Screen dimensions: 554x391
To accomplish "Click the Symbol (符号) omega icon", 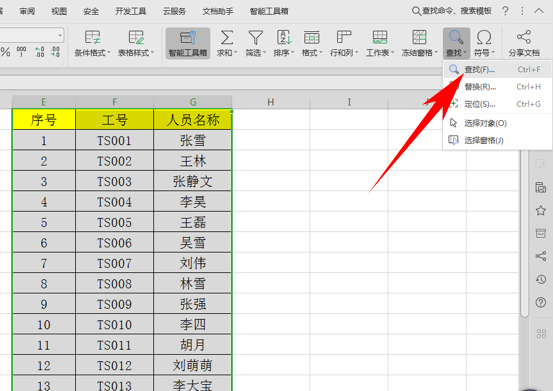I will coord(484,37).
